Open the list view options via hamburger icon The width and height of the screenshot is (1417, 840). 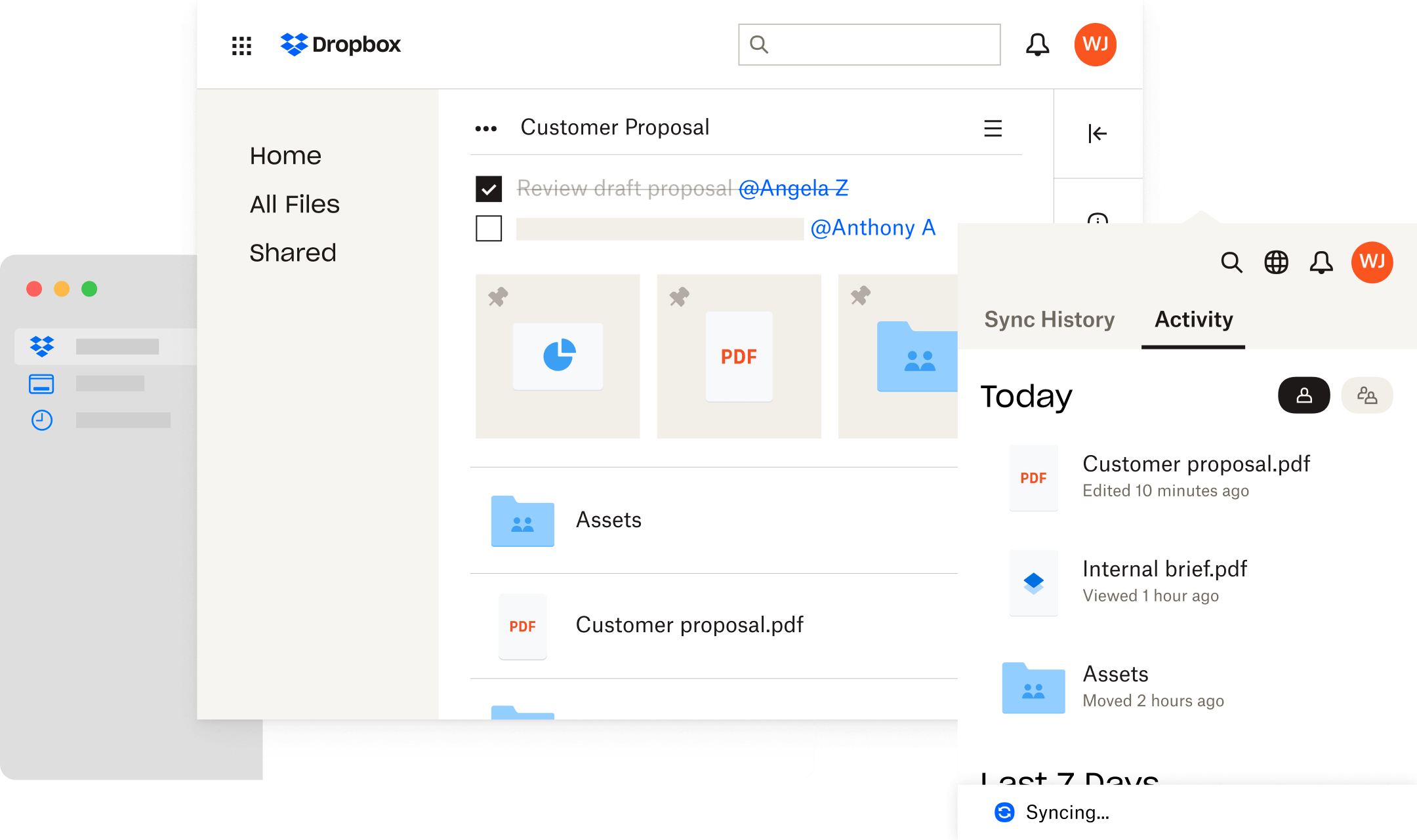[993, 129]
